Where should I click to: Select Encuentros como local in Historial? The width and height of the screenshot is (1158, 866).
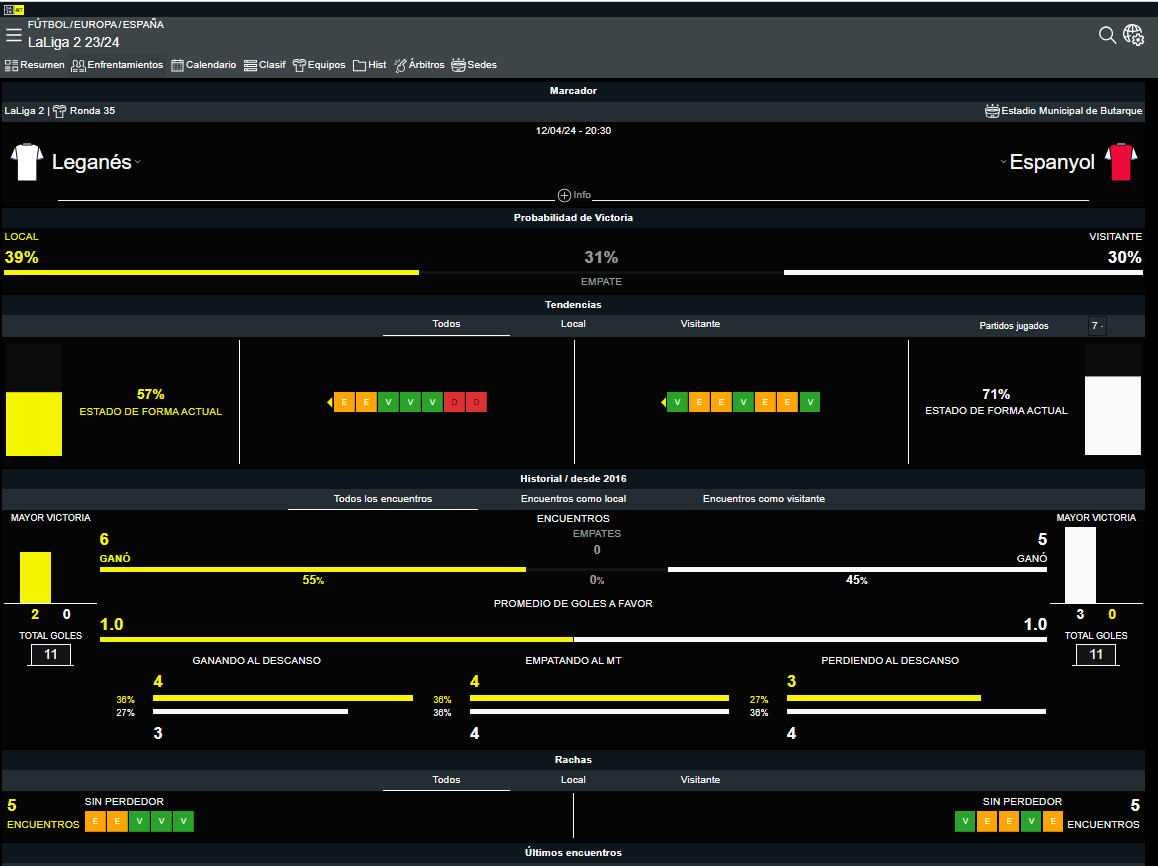(573, 498)
